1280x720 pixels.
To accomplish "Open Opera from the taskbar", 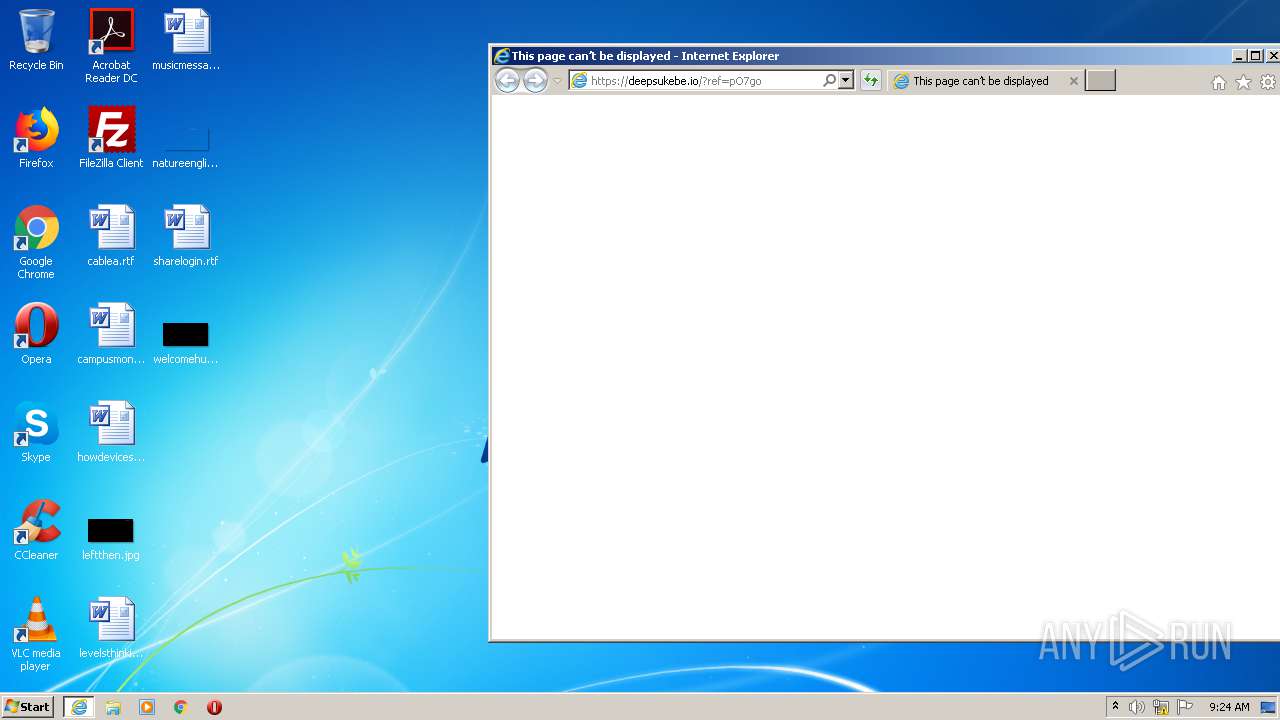I will click(214, 707).
